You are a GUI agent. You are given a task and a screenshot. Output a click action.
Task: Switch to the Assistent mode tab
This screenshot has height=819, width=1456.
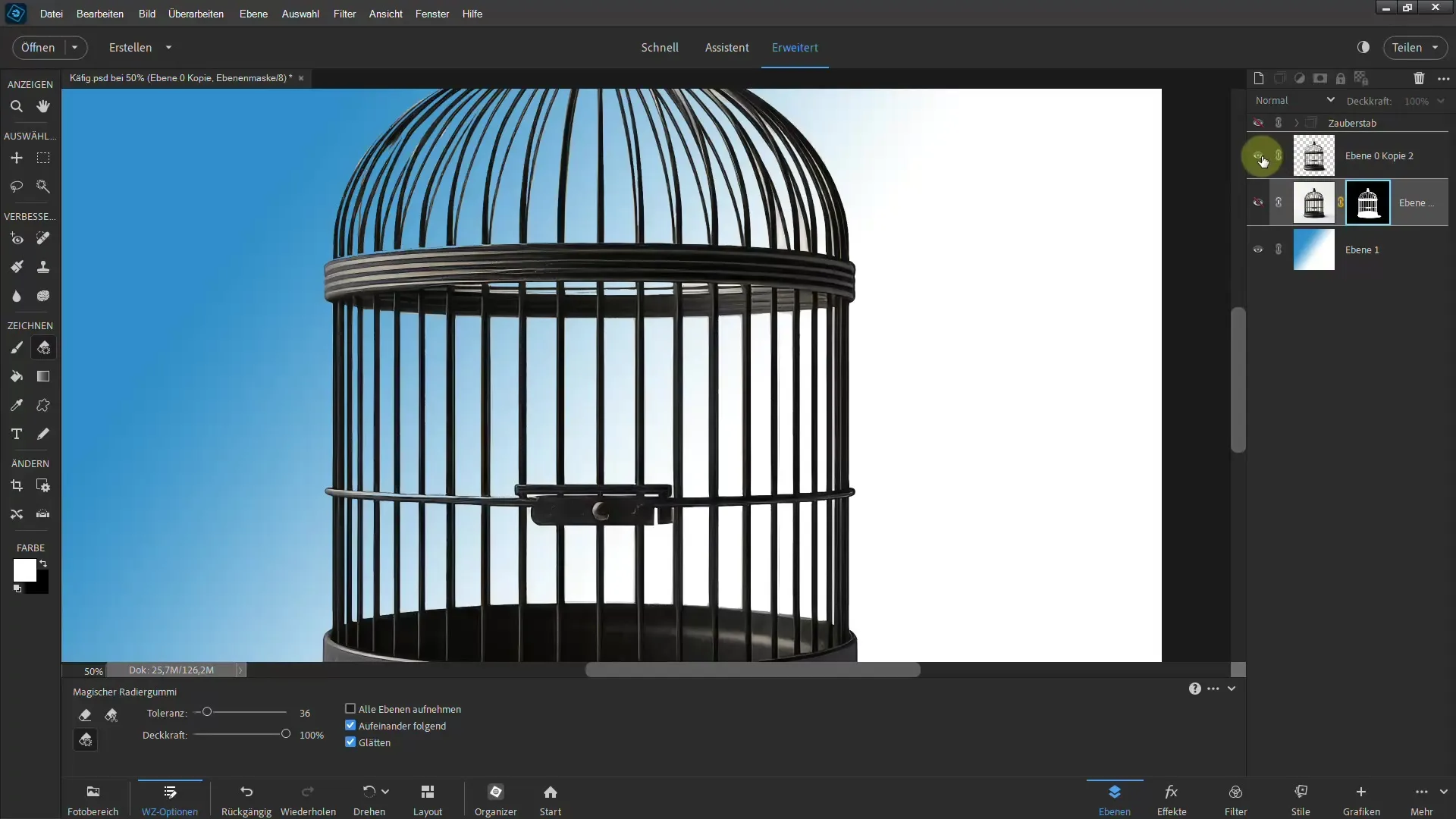(726, 47)
